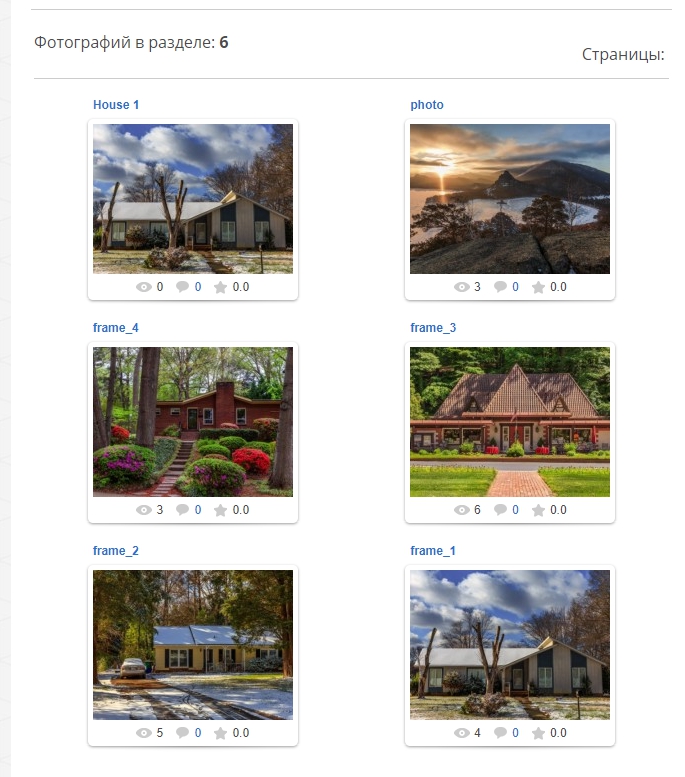Click the star icon under frame_2
Screen dimensions: 685x777
[x=221, y=733]
